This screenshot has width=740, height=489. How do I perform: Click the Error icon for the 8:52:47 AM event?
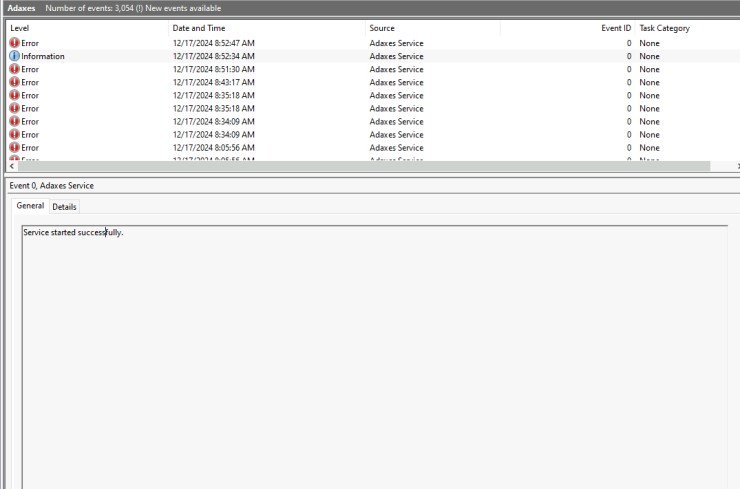[15, 43]
